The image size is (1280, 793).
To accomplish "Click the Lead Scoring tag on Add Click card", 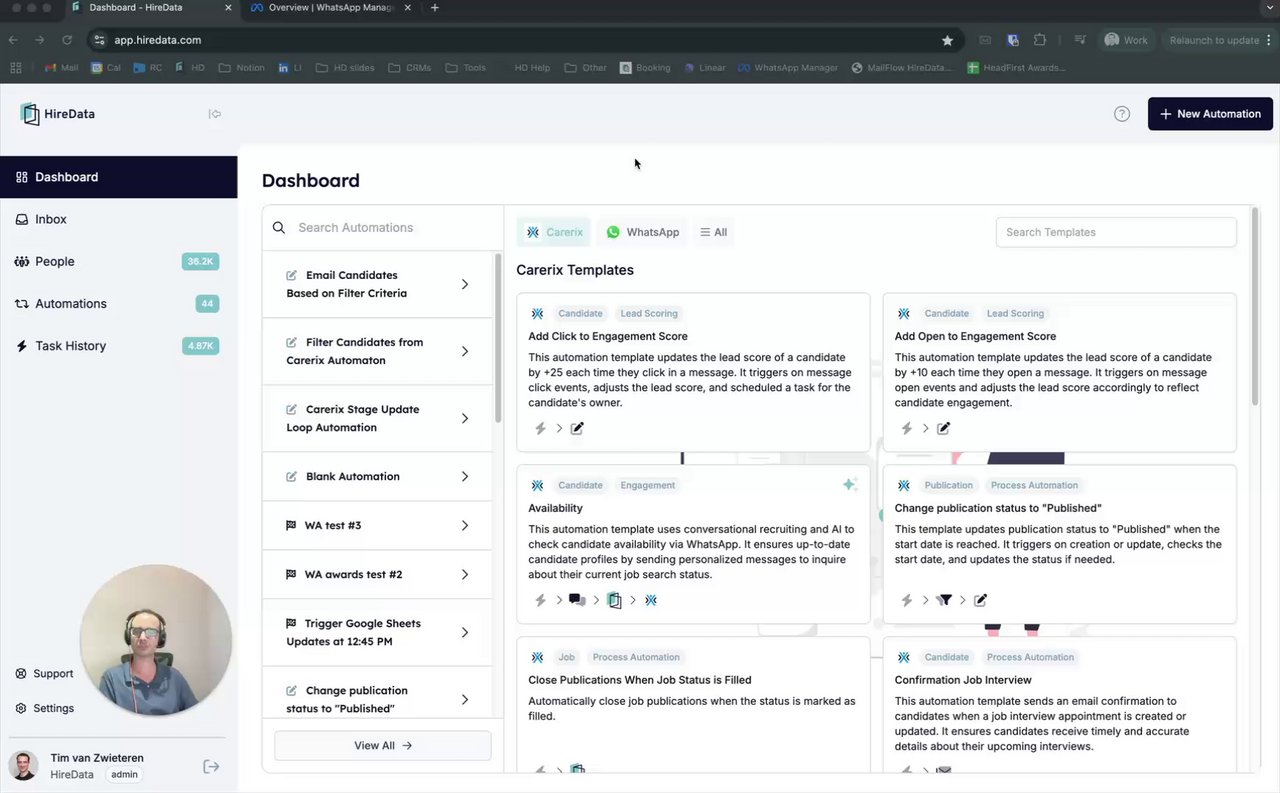I will click(648, 313).
